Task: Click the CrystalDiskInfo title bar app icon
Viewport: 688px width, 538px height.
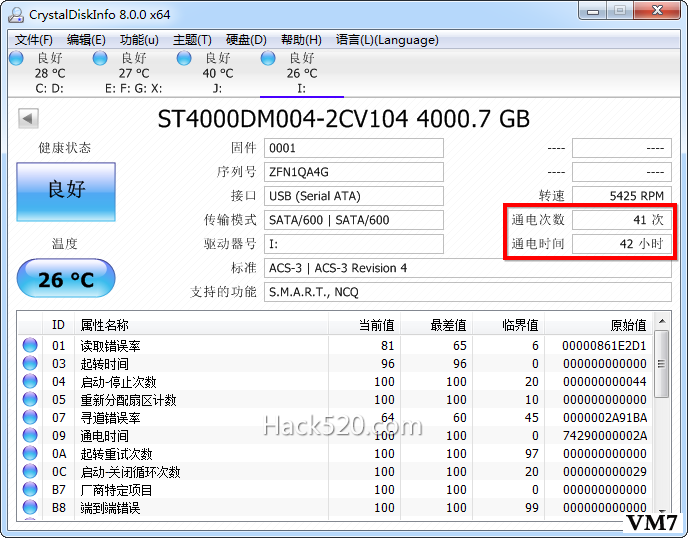Action: pos(16,14)
